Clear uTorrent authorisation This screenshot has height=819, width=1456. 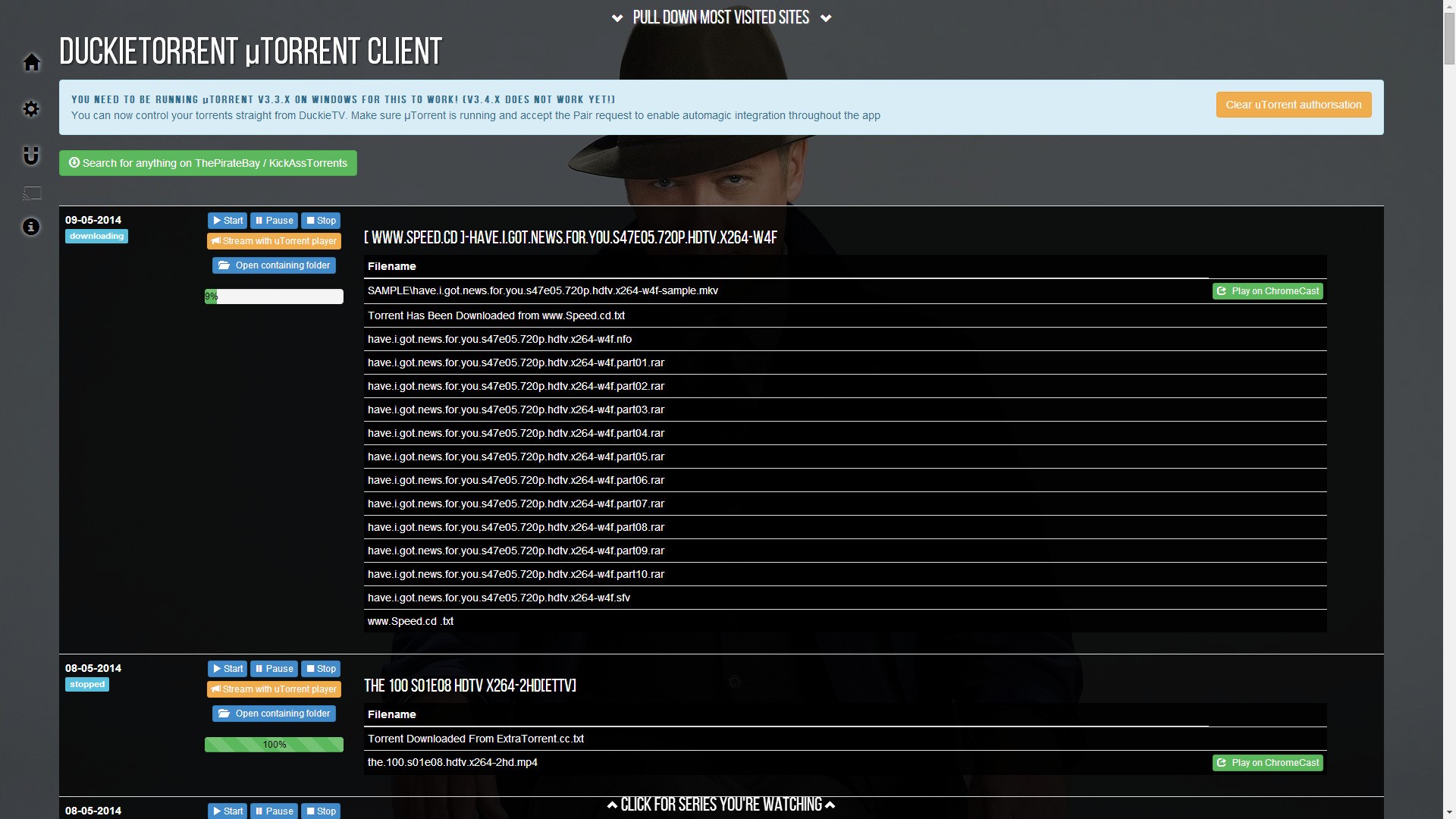point(1293,105)
